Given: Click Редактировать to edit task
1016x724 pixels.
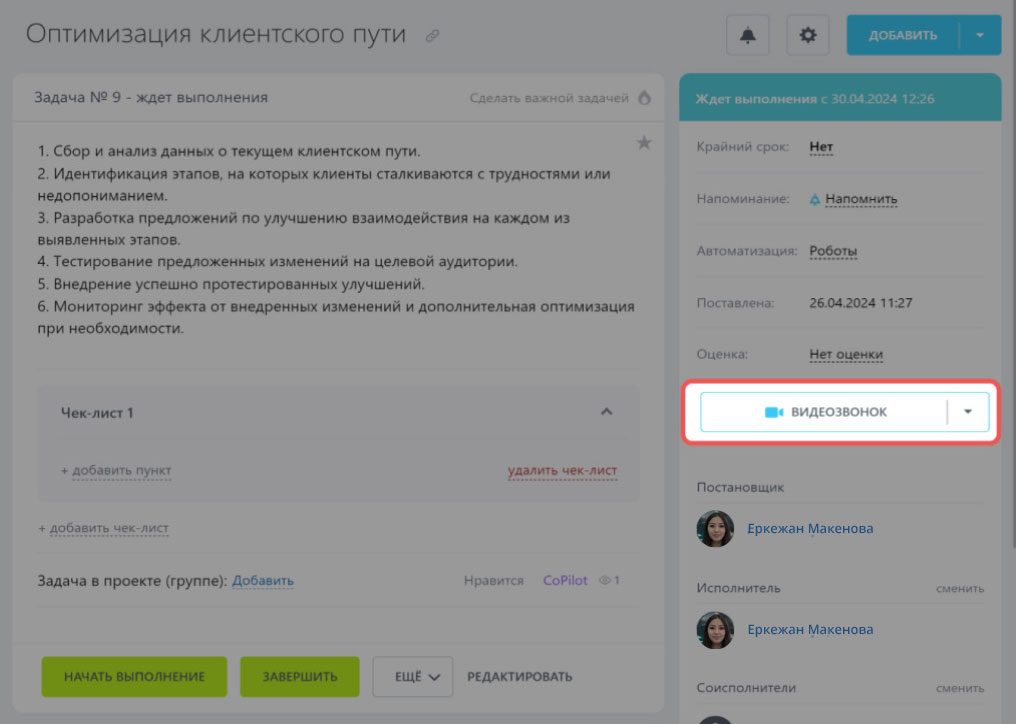Looking at the screenshot, I should (519, 676).
